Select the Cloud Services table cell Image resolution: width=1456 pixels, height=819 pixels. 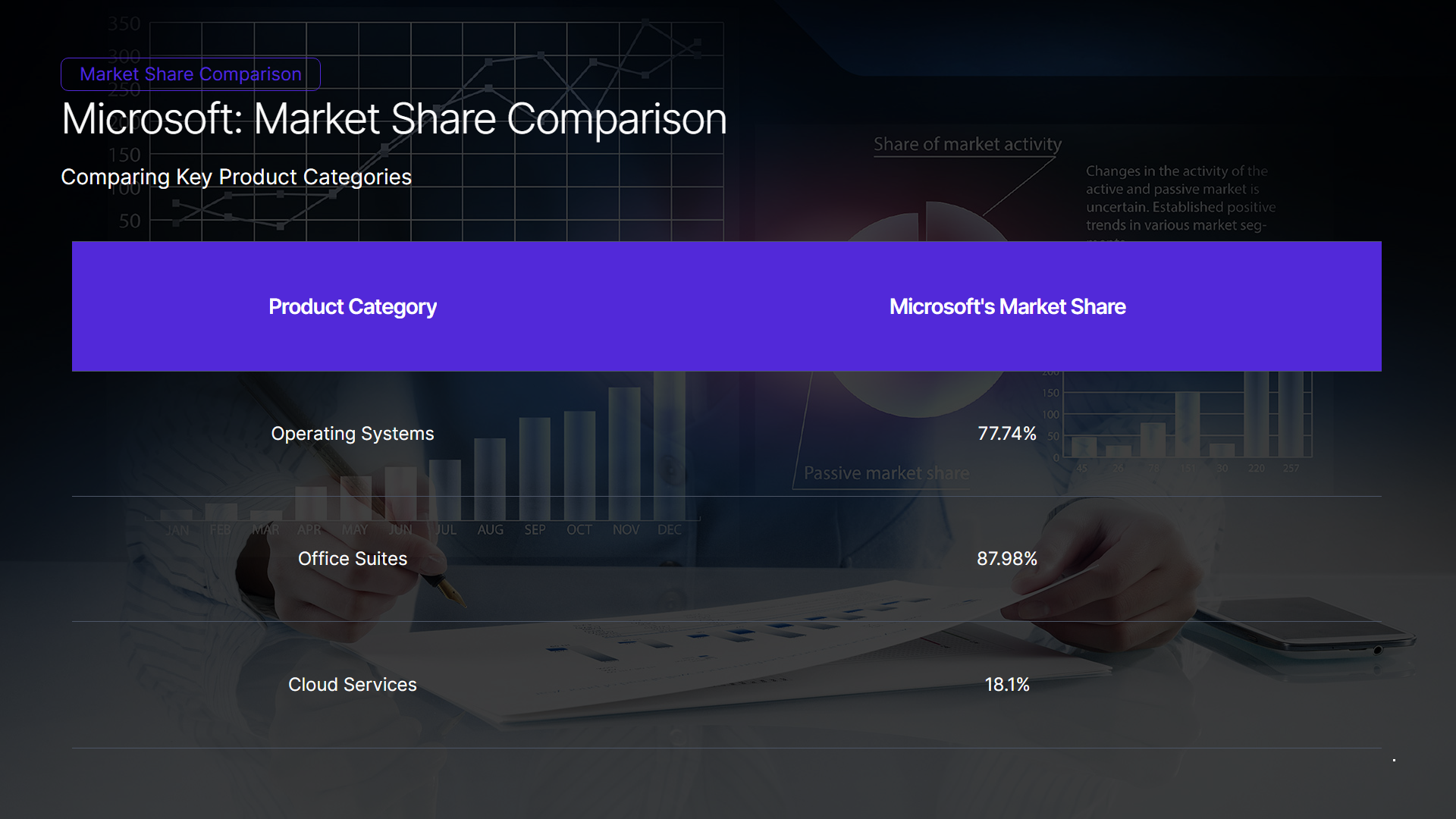tap(352, 685)
